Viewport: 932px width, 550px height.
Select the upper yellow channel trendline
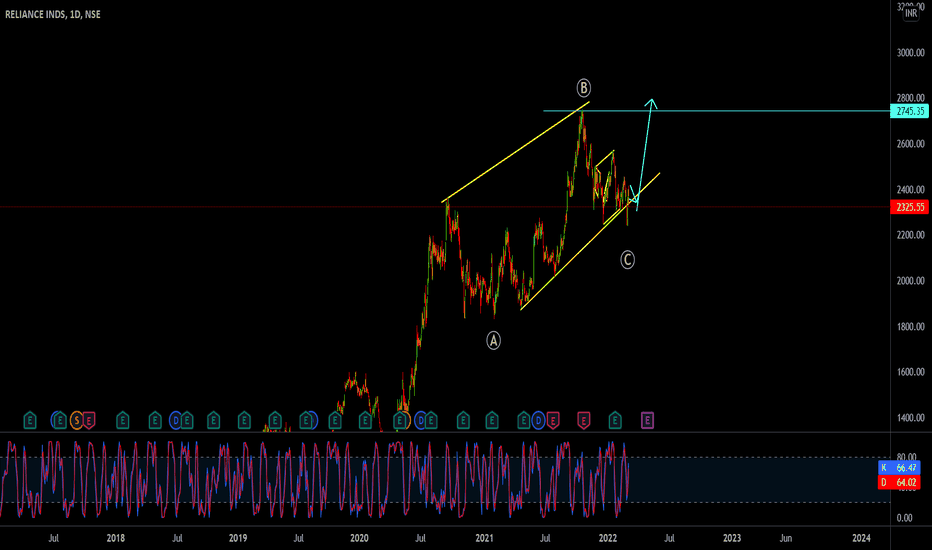click(x=515, y=152)
